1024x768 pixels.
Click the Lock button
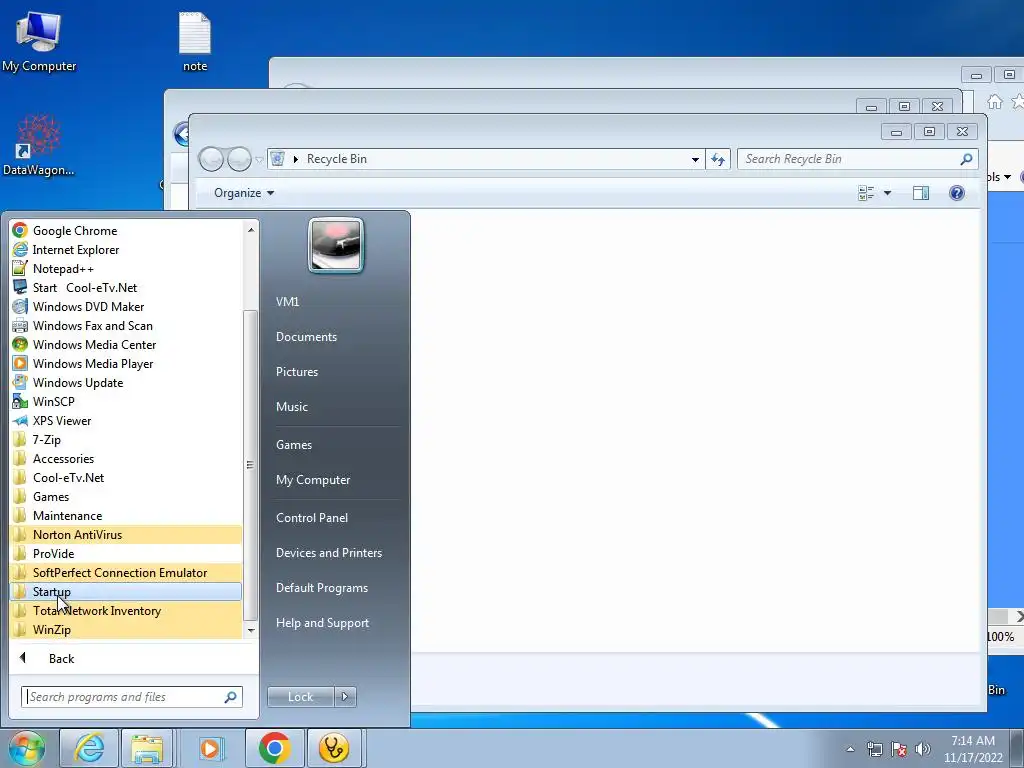[300, 697]
